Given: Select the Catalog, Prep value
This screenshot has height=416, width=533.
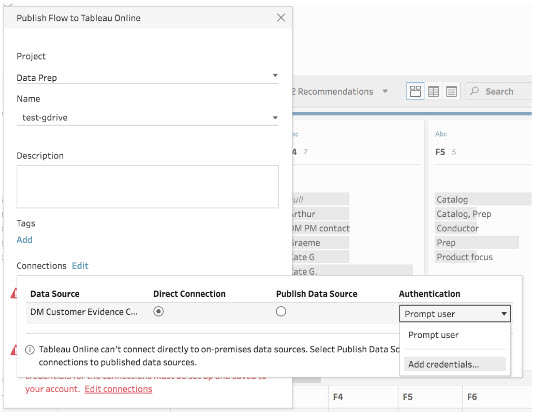Looking at the screenshot, I should [464, 214].
